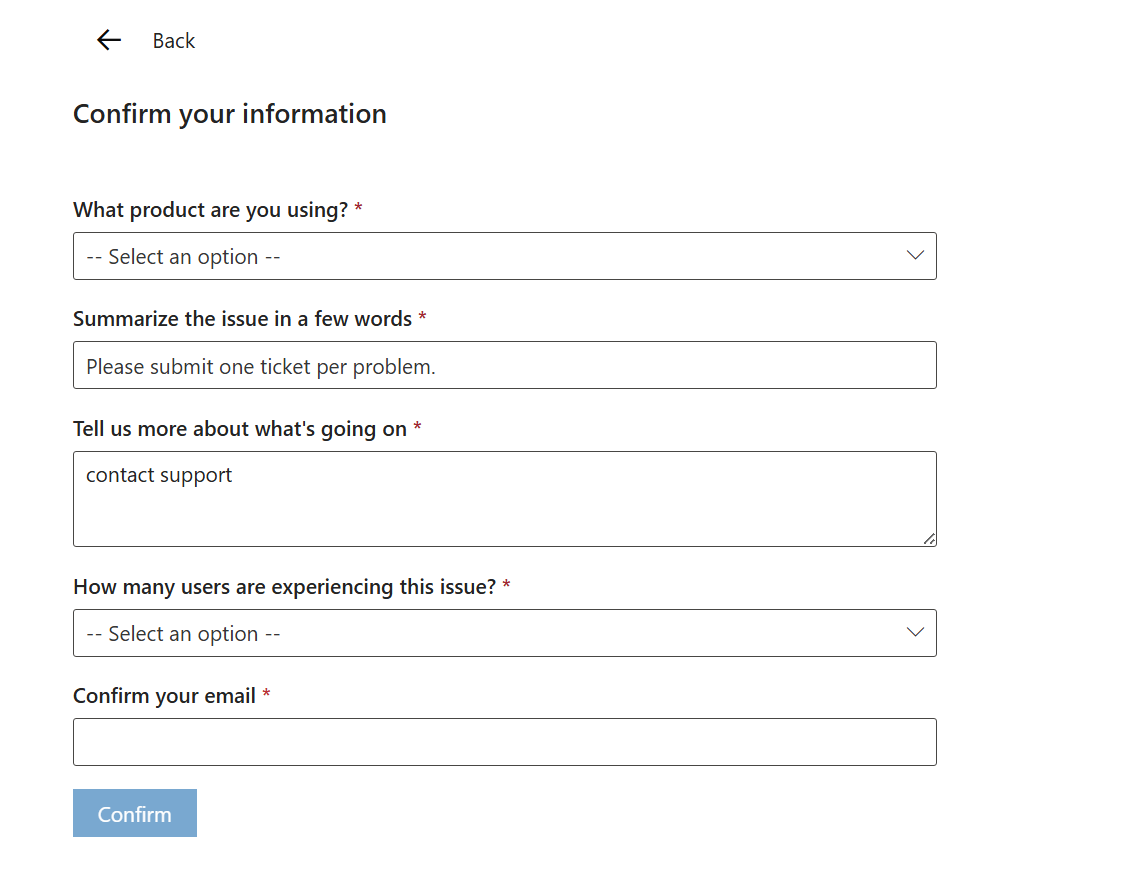
Task: Click the issue summary text field
Action: 504,365
